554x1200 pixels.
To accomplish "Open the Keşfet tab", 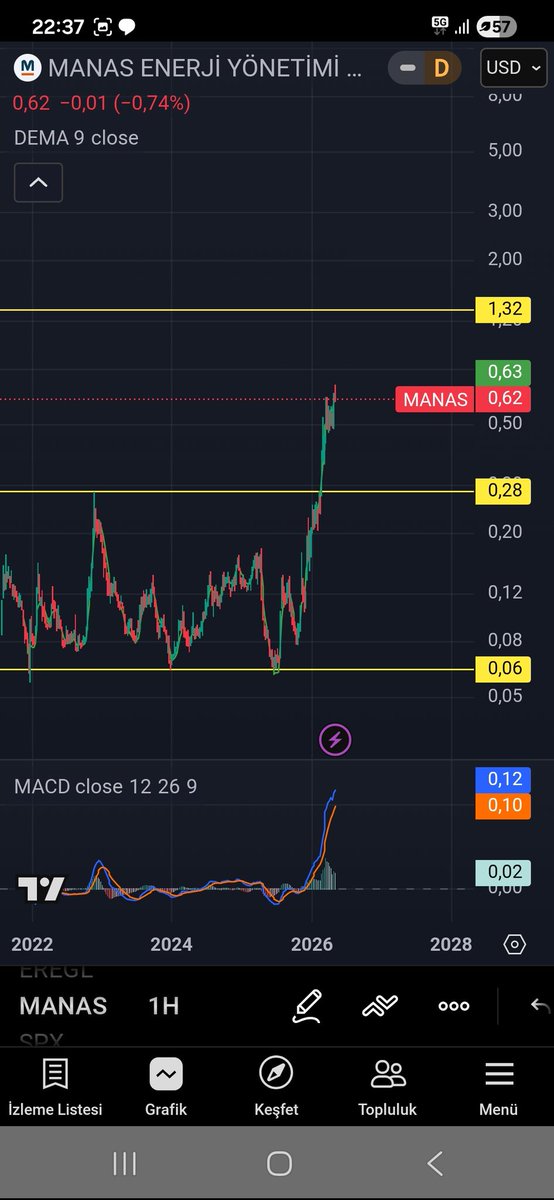I will (276, 1088).
